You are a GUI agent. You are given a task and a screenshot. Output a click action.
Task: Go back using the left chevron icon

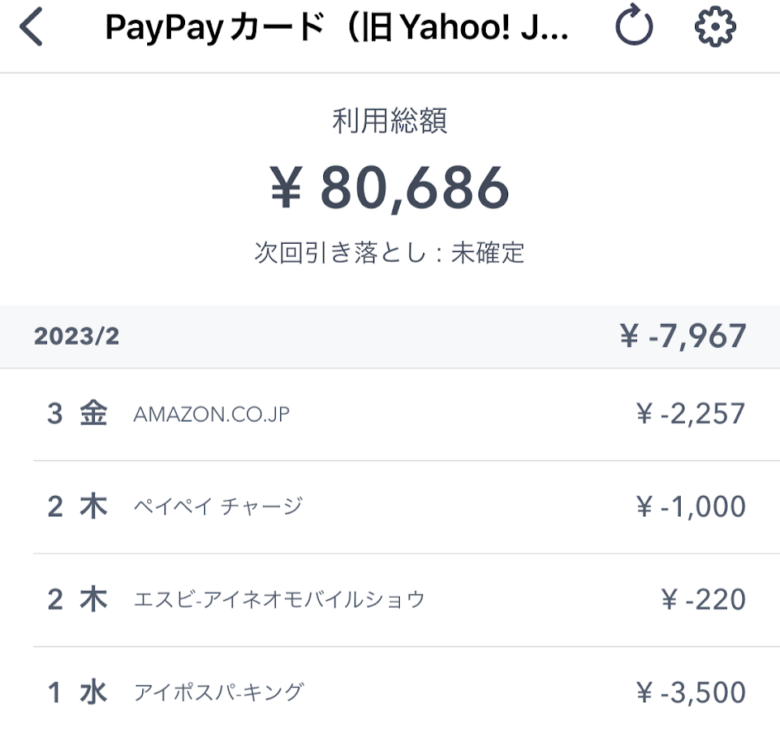click(x=31, y=27)
